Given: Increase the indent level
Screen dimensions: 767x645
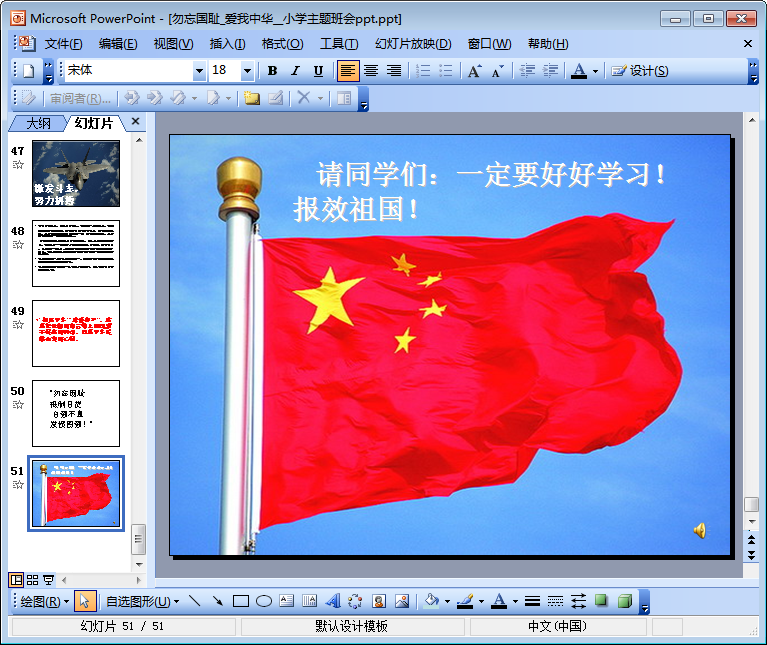Looking at the screenshot, I should 550,71.
